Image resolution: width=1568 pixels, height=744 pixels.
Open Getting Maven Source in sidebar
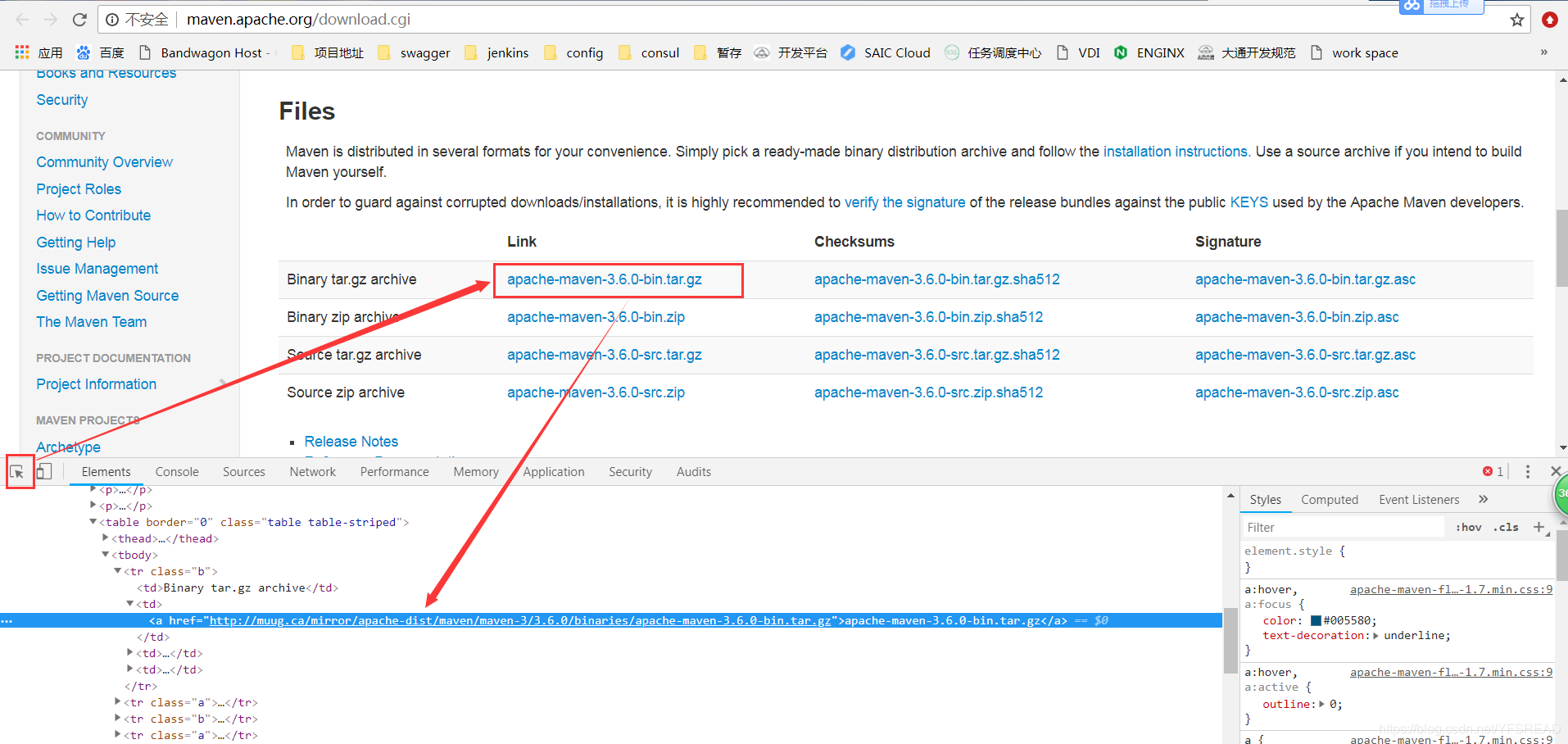coord(107,296)
